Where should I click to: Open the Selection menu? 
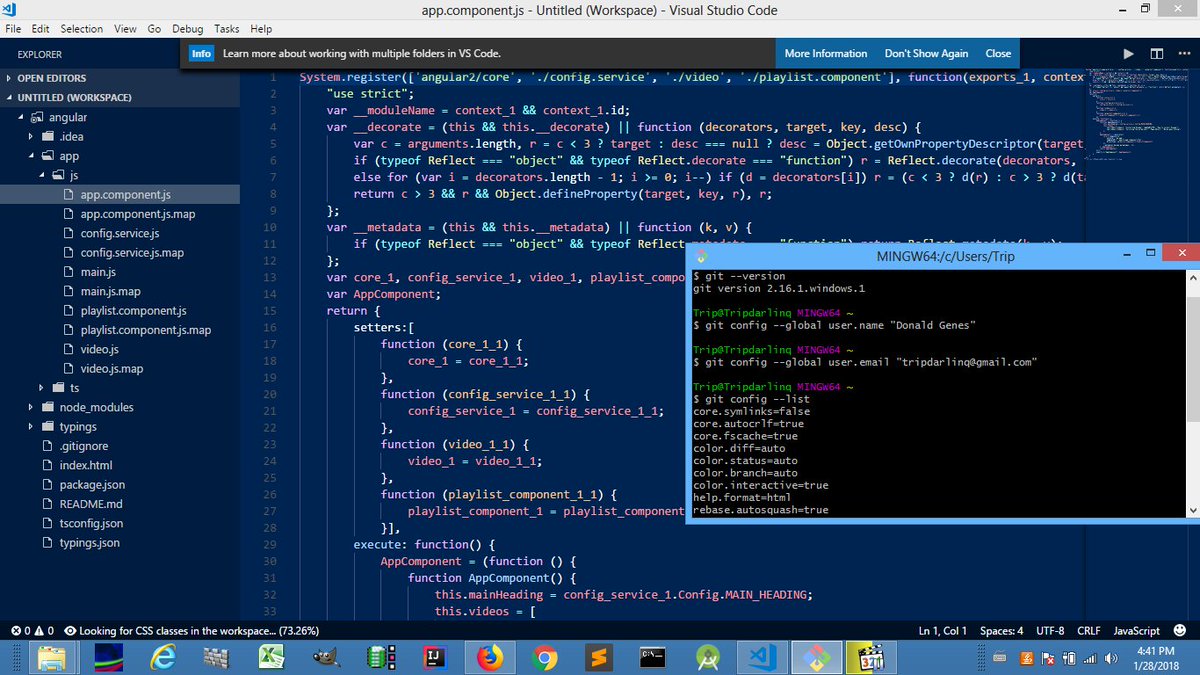(82, 29)
